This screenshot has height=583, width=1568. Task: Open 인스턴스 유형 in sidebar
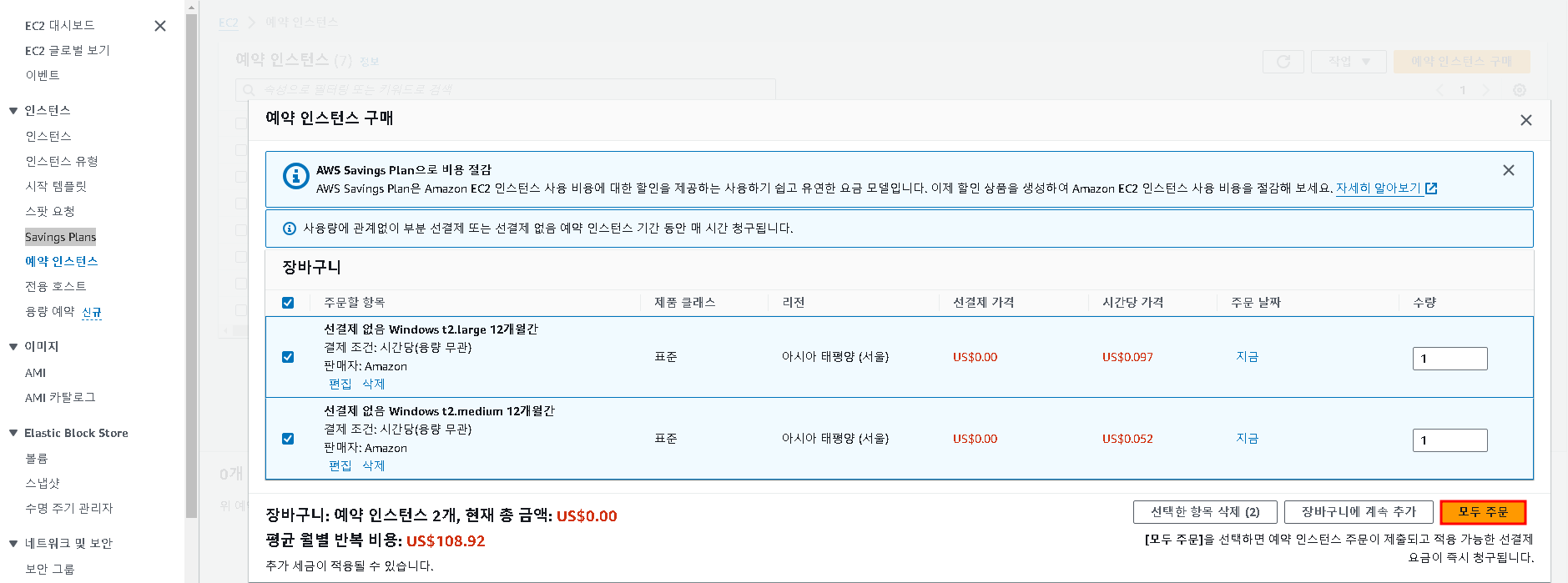point(62,162)
